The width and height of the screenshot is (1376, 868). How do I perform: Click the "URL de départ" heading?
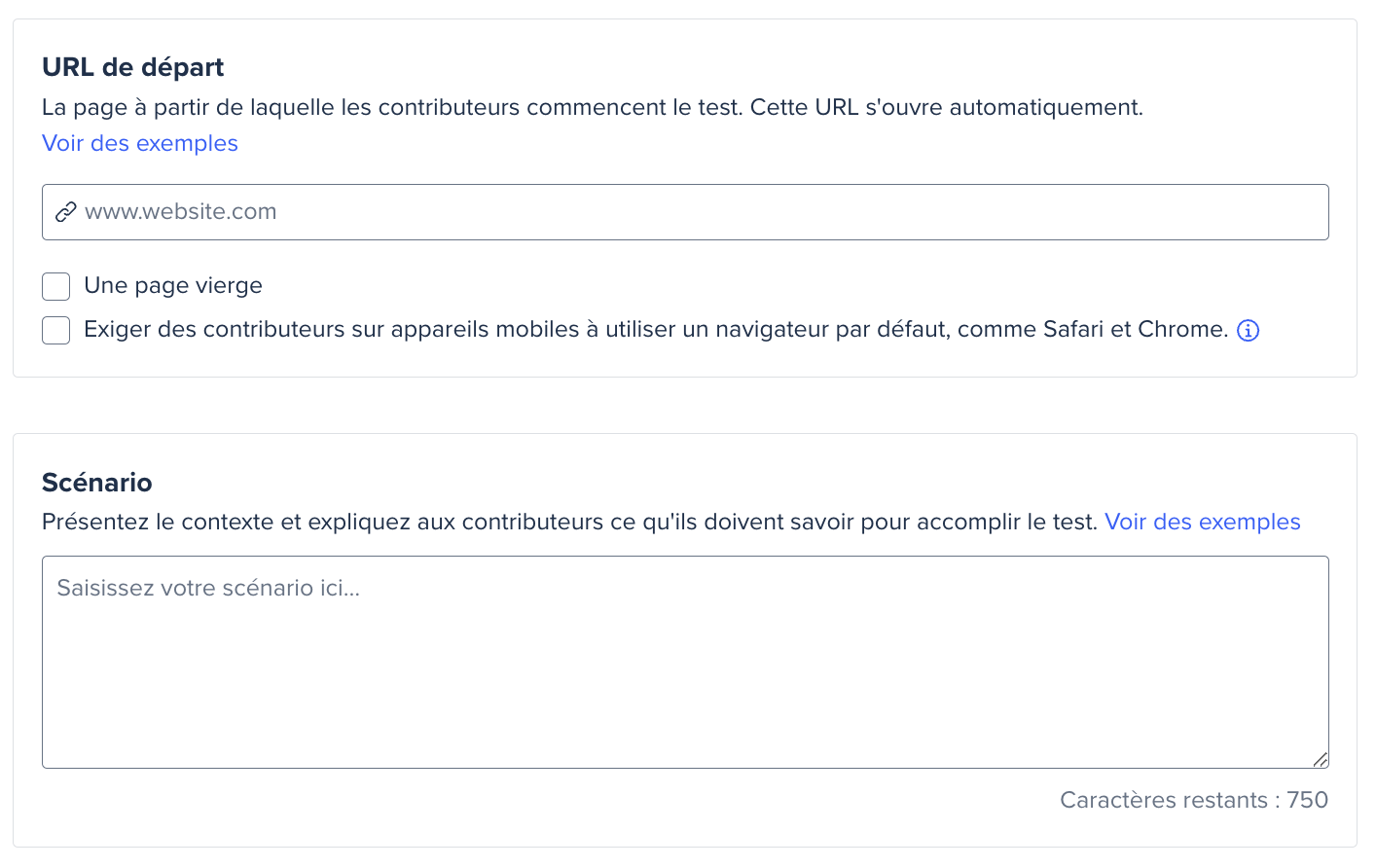[132, 67]
